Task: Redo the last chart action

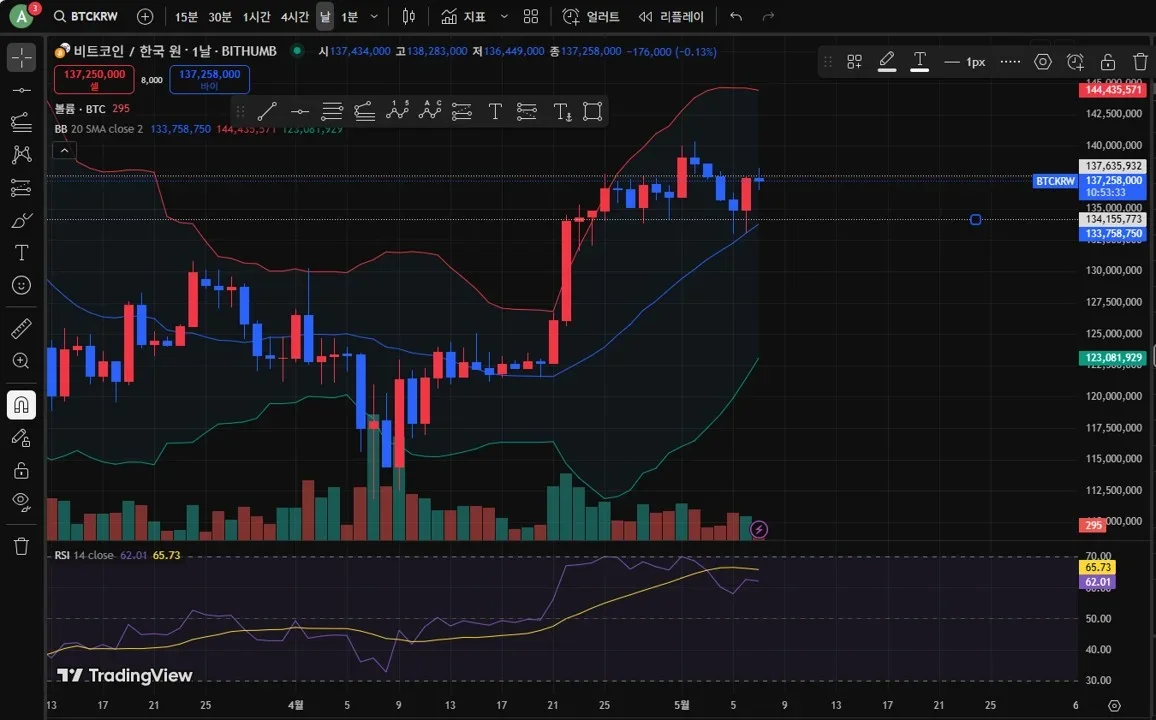Action: (x=768, y=16)
